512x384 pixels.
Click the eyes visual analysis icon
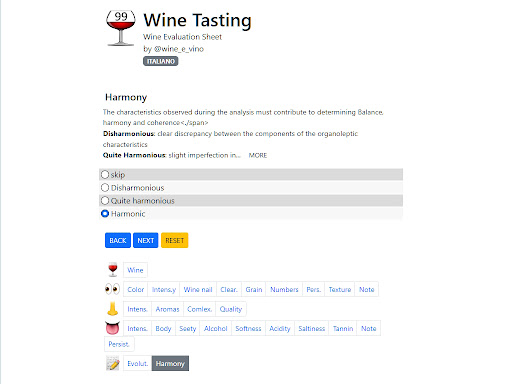click(x=112, y=289)
